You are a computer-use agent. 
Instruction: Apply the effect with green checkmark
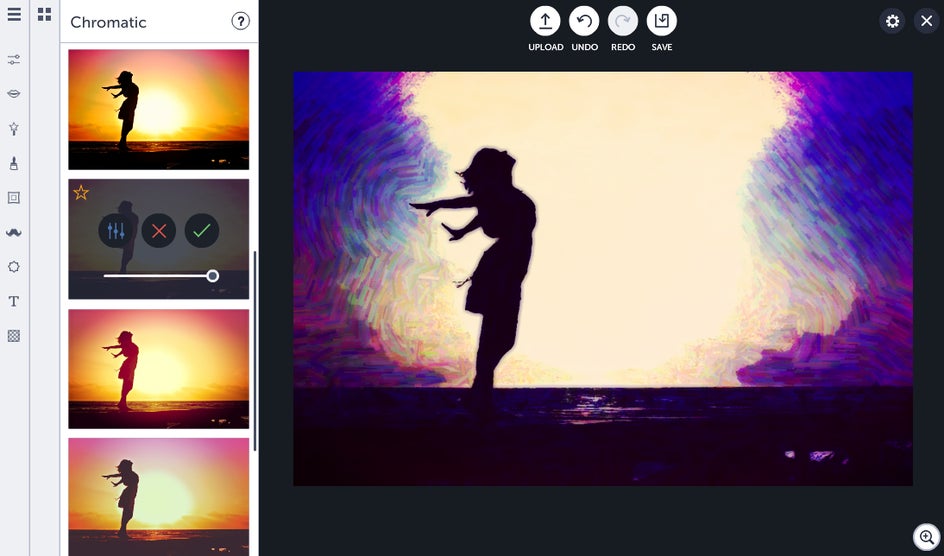point(202,230)
